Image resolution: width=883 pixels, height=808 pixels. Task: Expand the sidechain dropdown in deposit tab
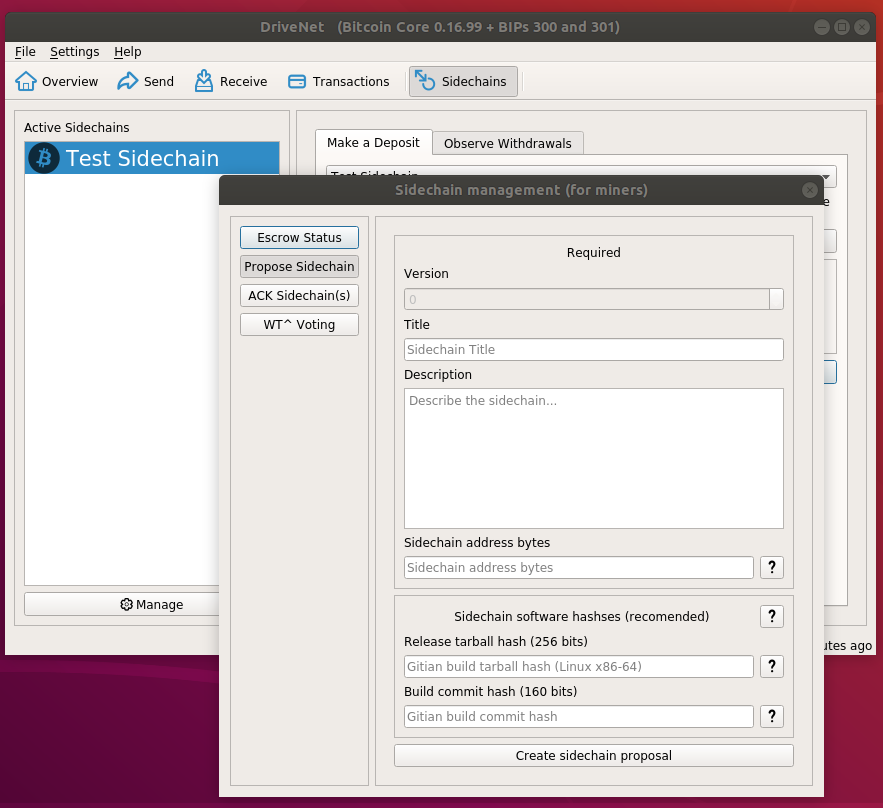[x=826, y=177]
